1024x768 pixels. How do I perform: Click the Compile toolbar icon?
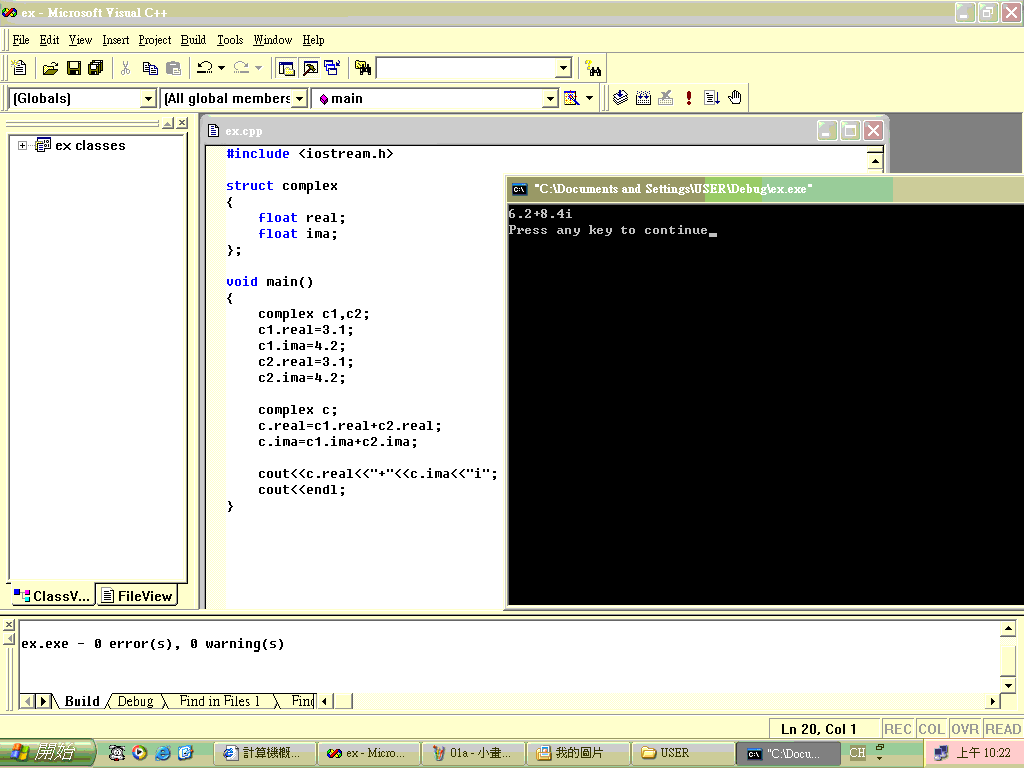click(621, 98)
